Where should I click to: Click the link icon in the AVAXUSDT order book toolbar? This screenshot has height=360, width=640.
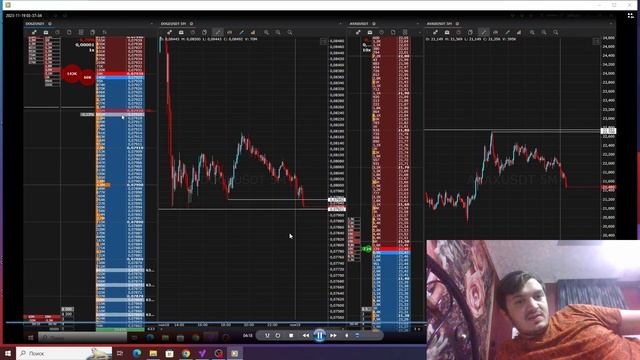coord(358,32)
